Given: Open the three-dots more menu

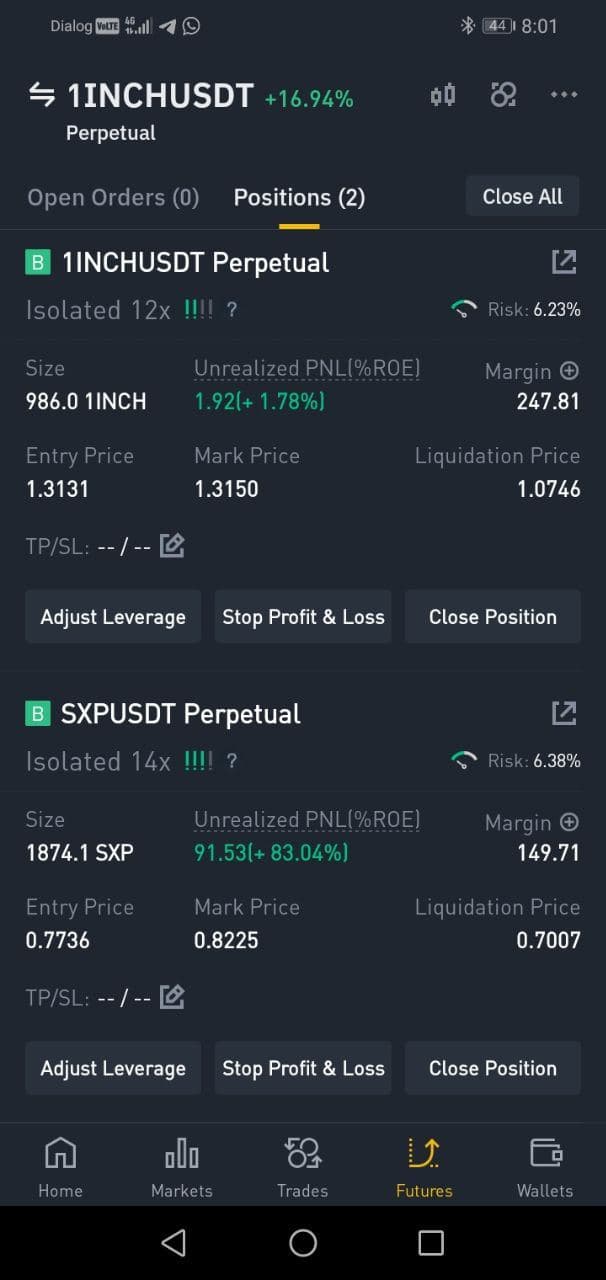Looking at the screenshot, I should (x=564, y=94).
